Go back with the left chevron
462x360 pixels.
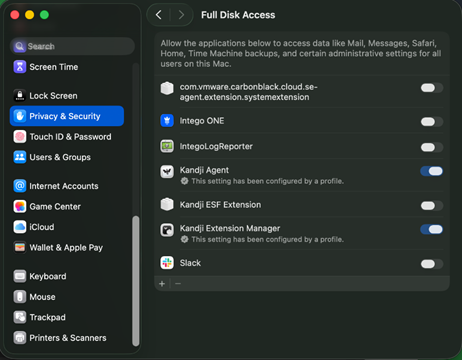[x=159, y=15]
